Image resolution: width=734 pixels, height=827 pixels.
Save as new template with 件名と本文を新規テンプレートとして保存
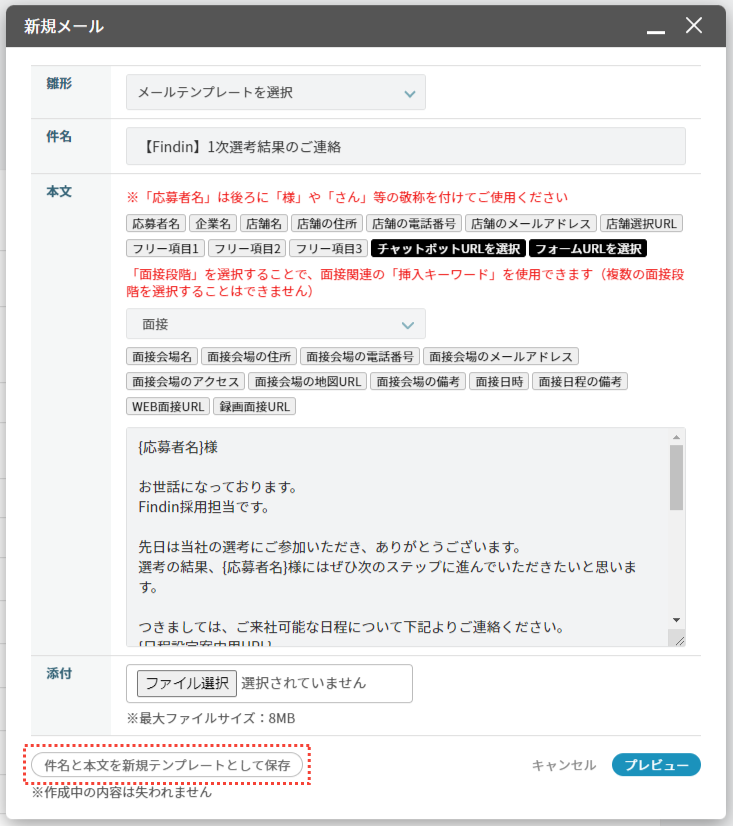[167, 765]
